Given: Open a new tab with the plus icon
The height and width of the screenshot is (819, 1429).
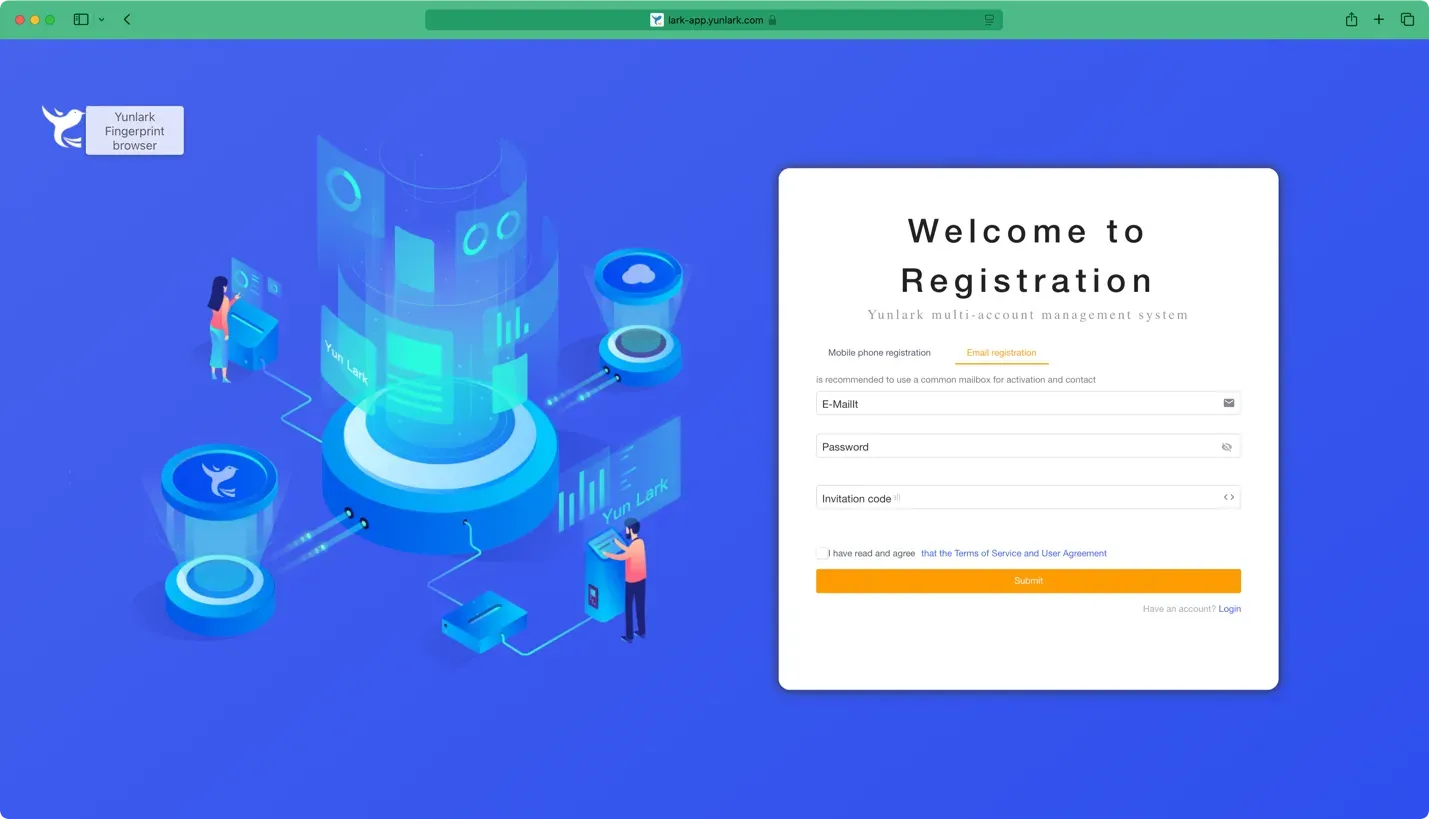Looking at the screenshot, I should pos(1379,19).
